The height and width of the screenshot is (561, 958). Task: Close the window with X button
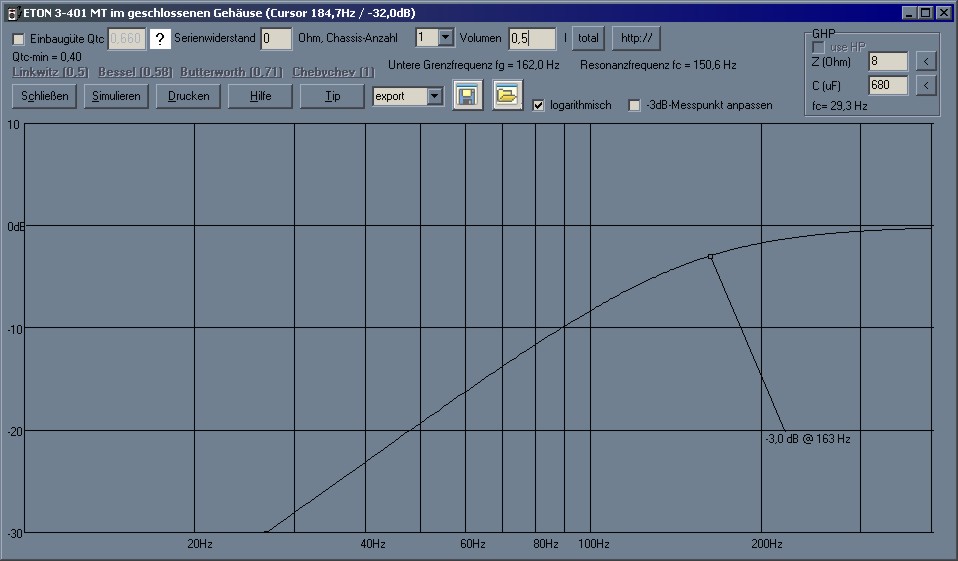click(x=943, y=13)
